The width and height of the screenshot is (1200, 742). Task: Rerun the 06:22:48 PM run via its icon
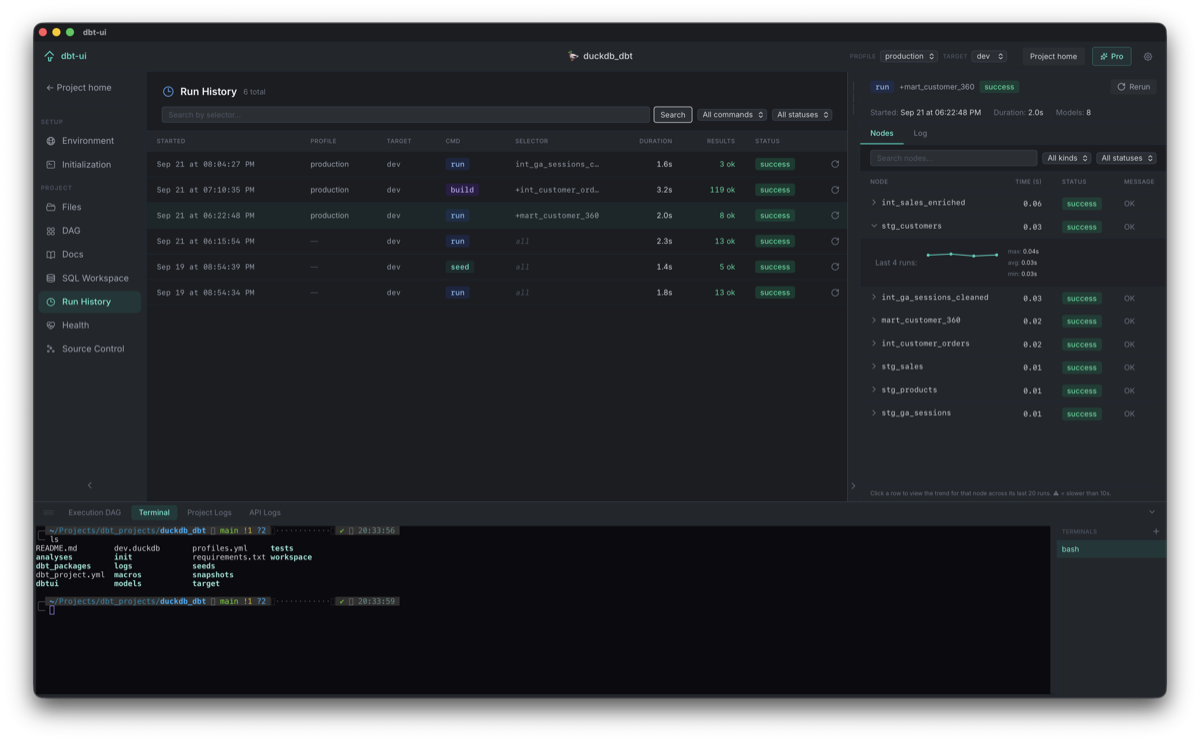[x=835, y=215]
